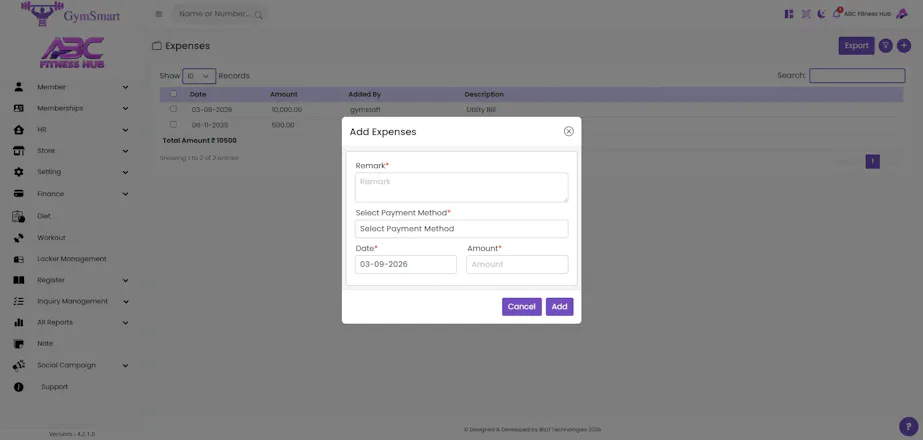Open the dashboard layout grid icon
The image size is (923, 440).
click(789, 14)
